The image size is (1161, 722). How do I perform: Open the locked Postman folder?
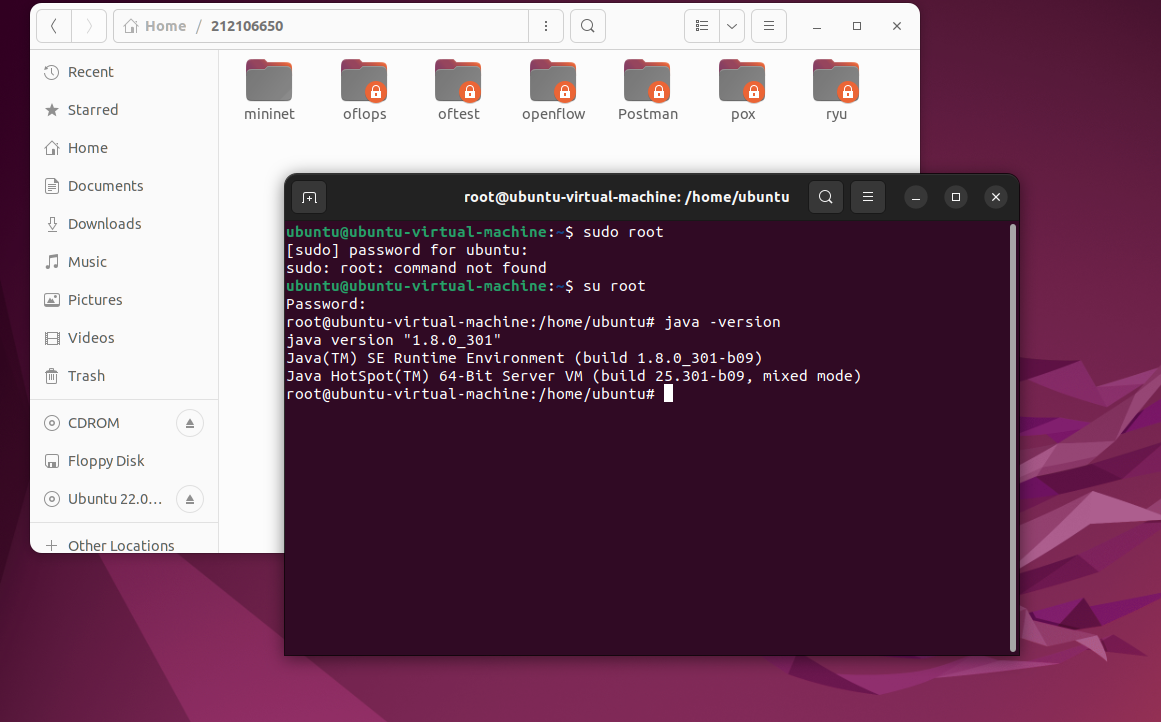coord(648,90)
